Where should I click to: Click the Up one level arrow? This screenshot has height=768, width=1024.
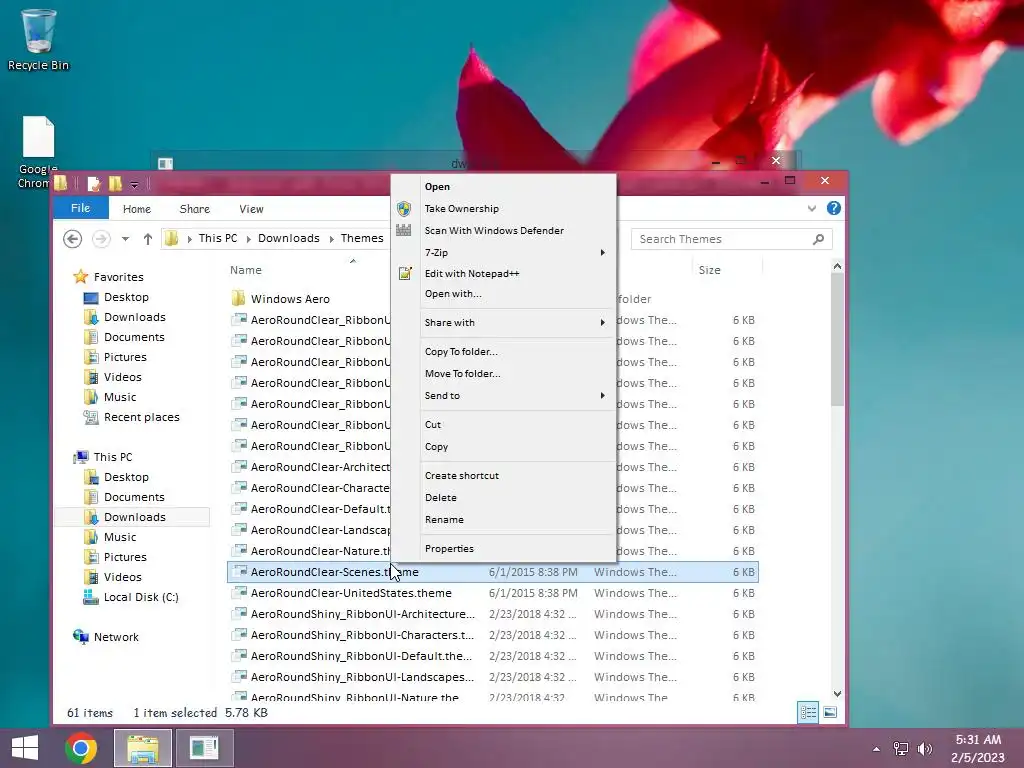coord(148,239)
